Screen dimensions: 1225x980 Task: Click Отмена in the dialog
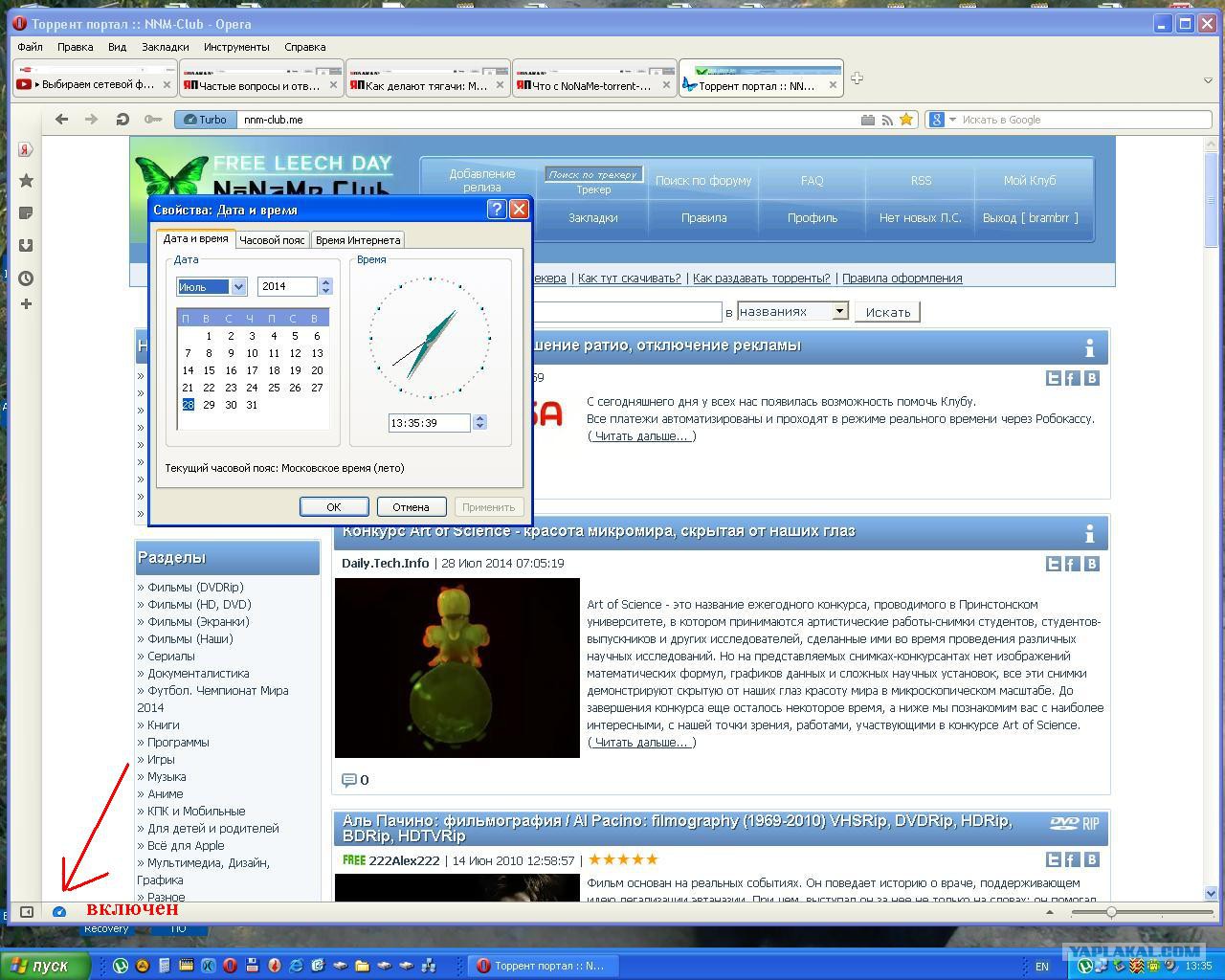tap(411, 507)
